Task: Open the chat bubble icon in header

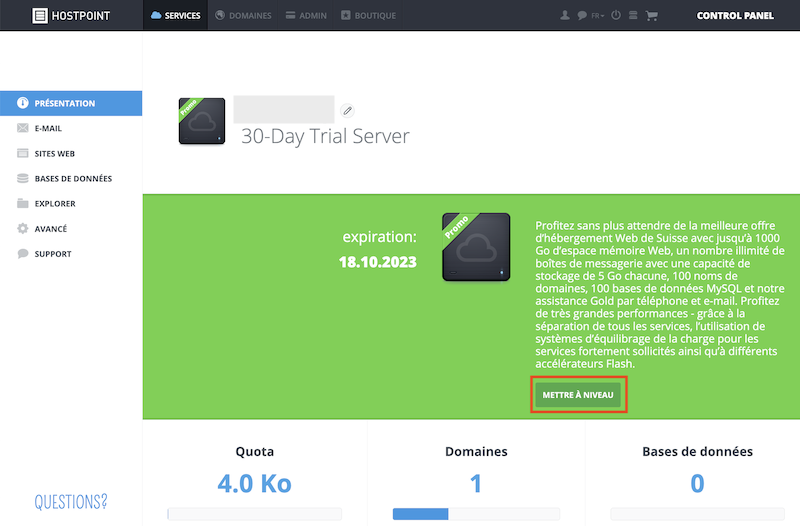Action: [x=582, y=15]
